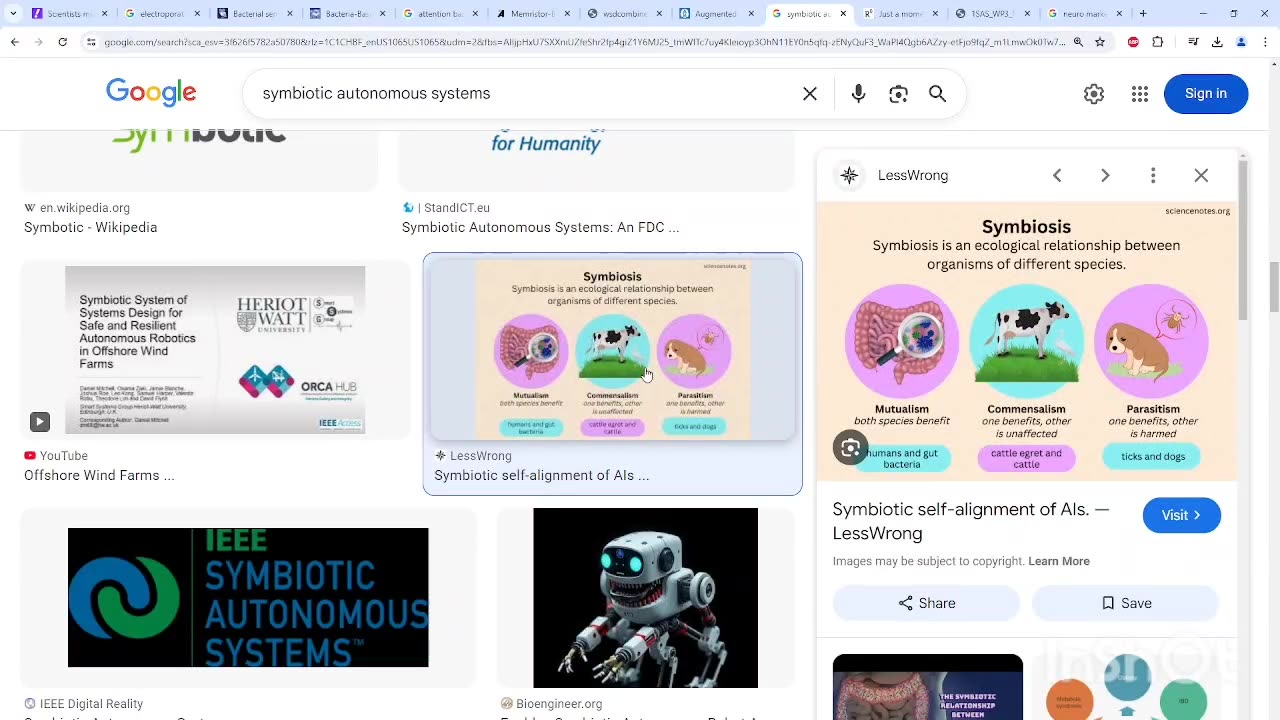Clear the search query with the X icon
1280x720 pixels.
click(x=810, y=93)
